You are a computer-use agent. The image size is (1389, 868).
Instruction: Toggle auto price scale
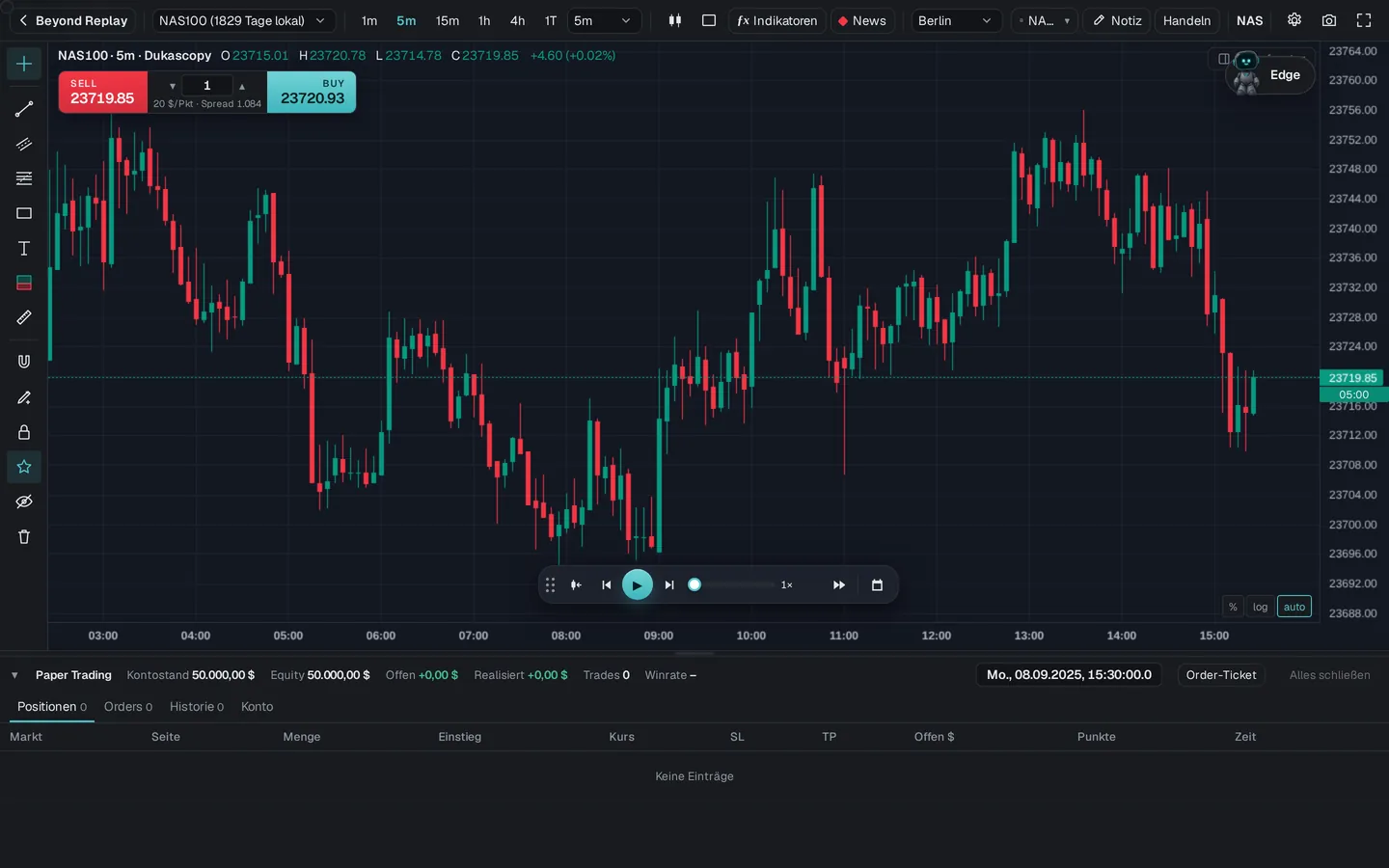pyautogui.click(x=1294, y=607)
